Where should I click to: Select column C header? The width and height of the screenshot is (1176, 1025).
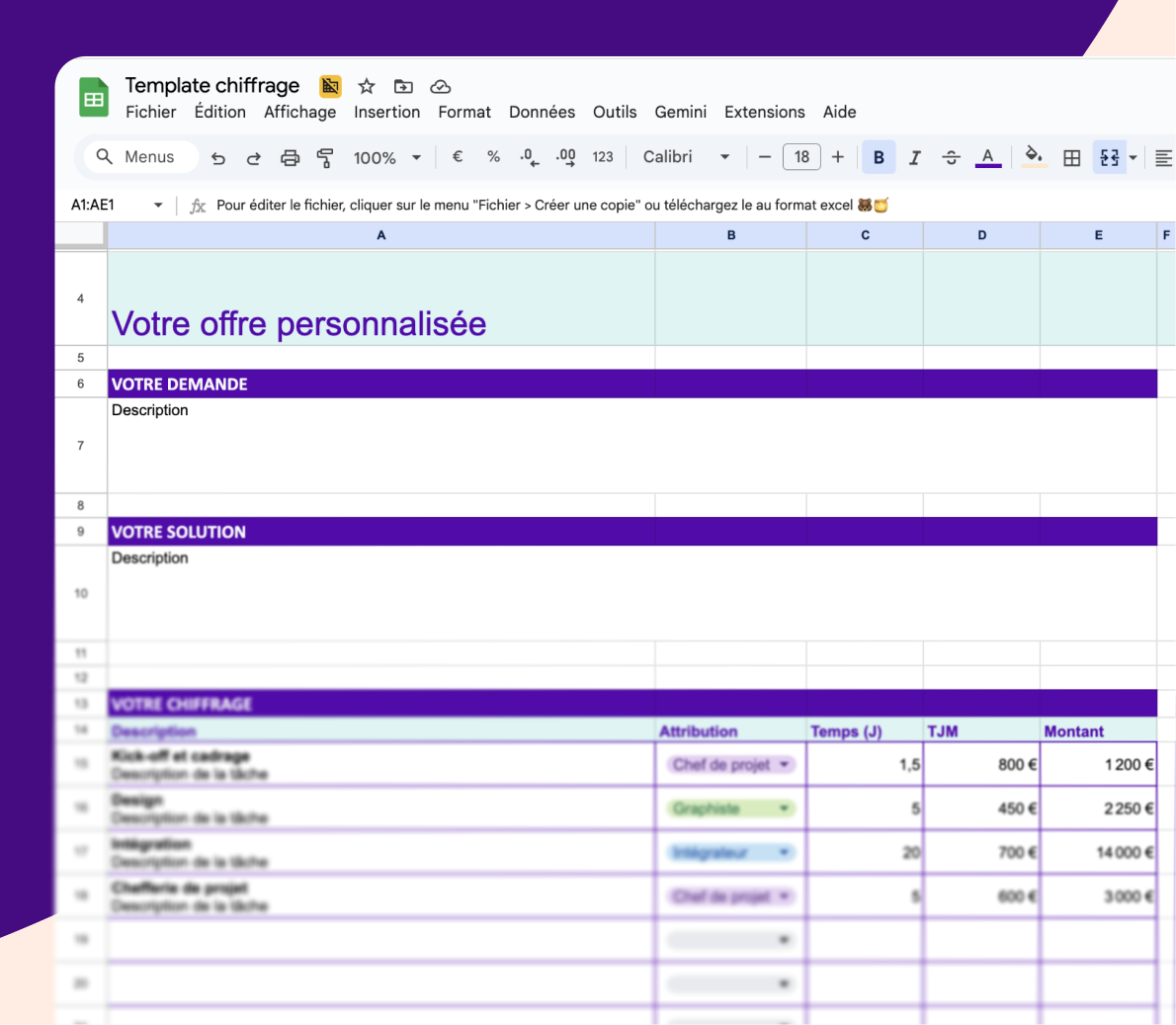pyautogui.click(x=865, y=235)
